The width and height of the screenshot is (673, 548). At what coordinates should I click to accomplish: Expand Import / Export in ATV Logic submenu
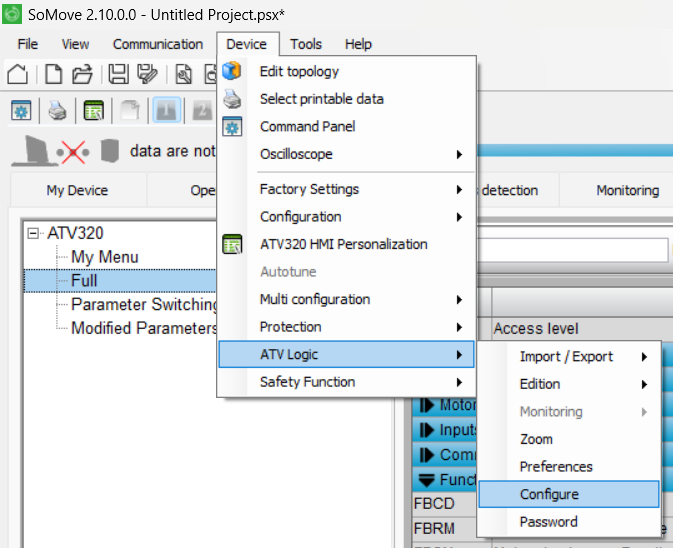tap(569, 357)
